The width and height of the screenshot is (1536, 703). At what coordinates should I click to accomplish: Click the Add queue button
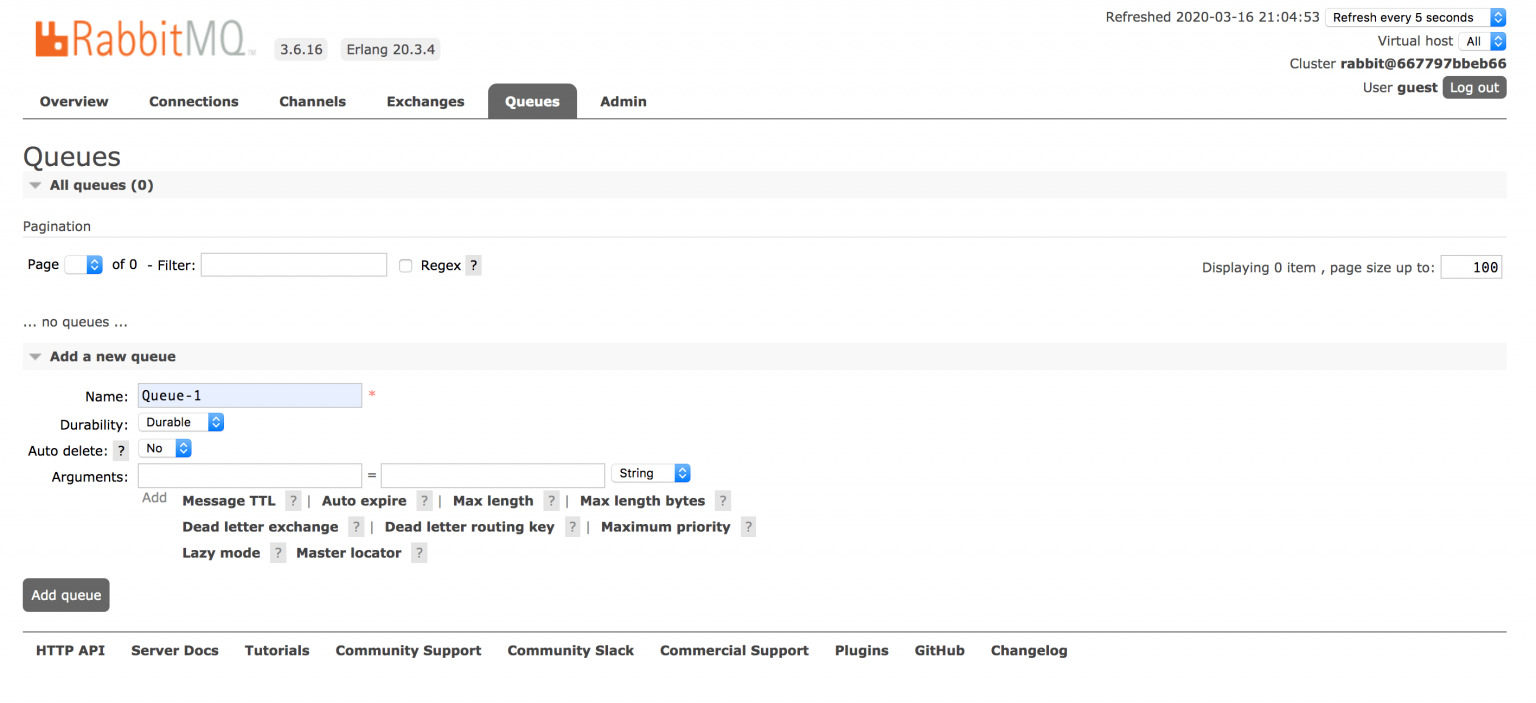coord(66,595)
